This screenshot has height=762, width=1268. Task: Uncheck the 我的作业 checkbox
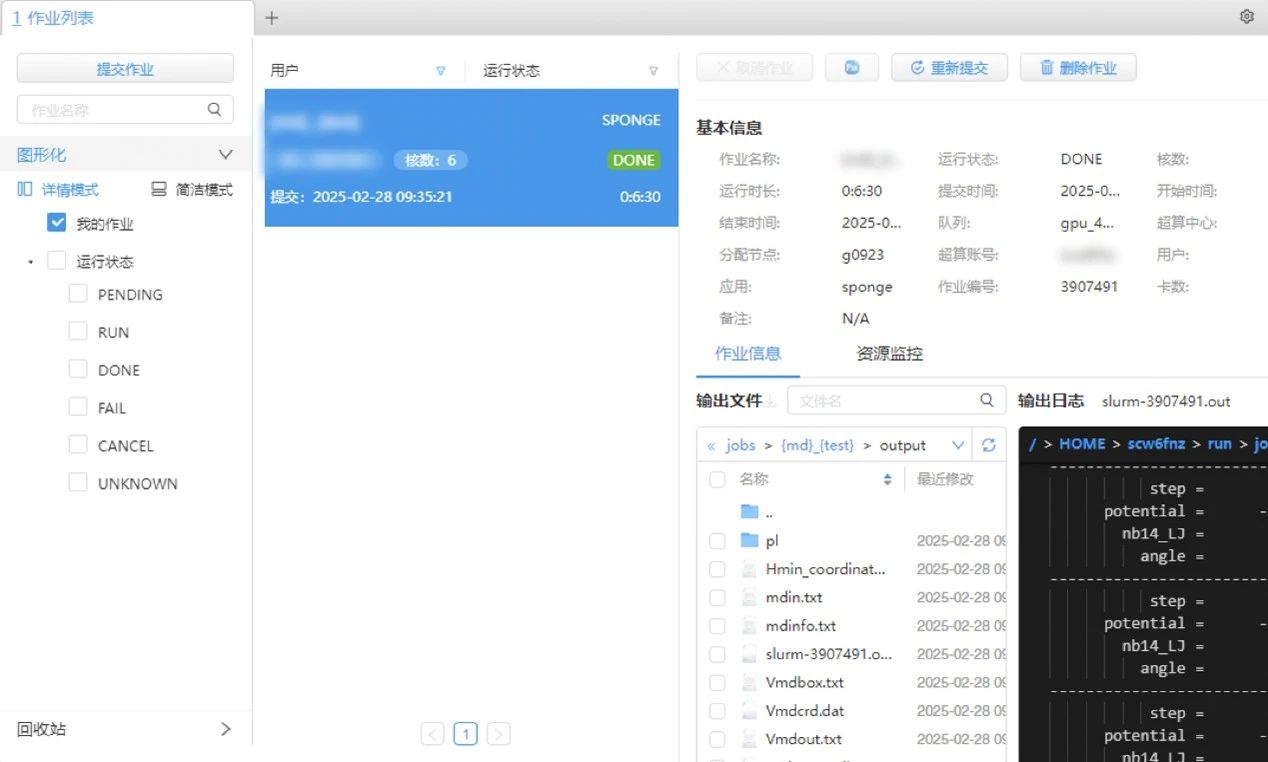(x=57, y=224)
